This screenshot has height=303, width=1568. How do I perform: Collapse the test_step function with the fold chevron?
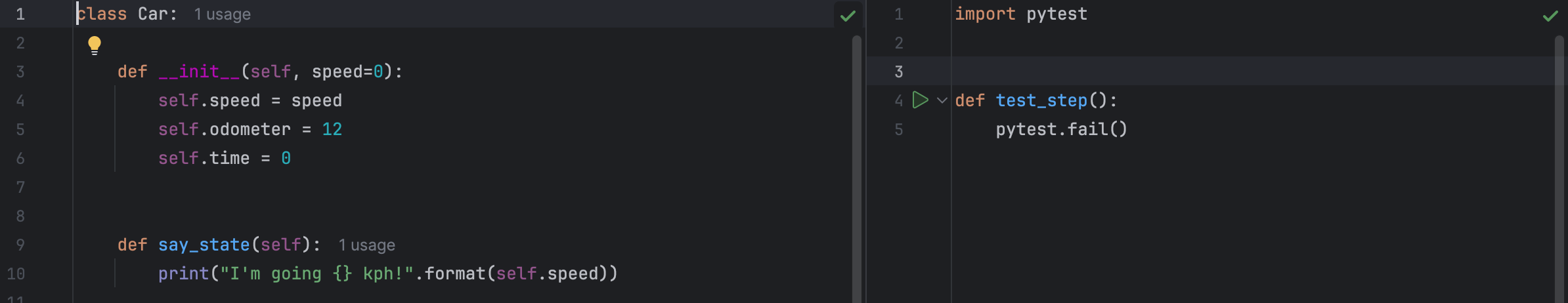tap(942, 100)
